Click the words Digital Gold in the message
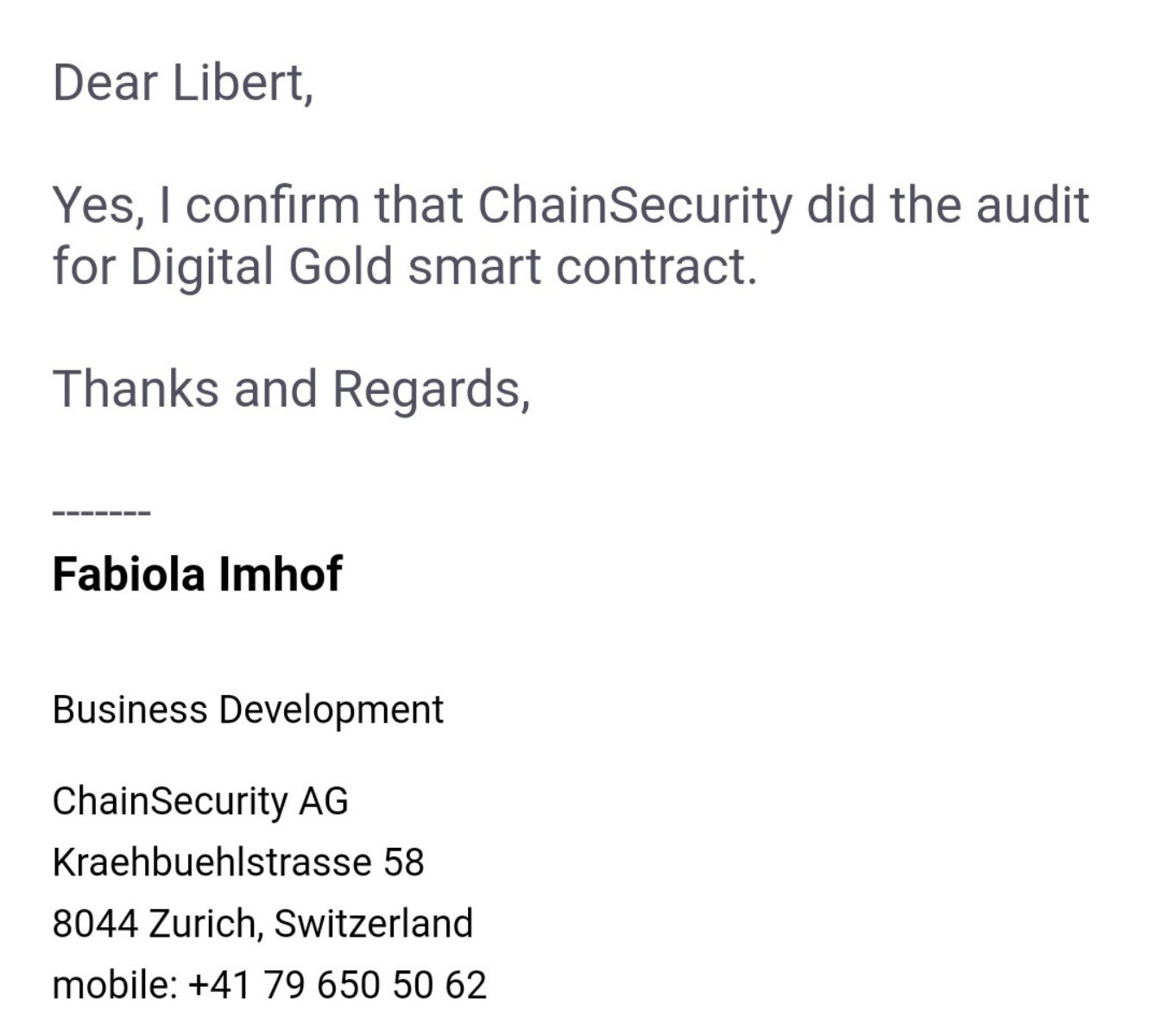1162x1036 pixels. tap(262, 267)
